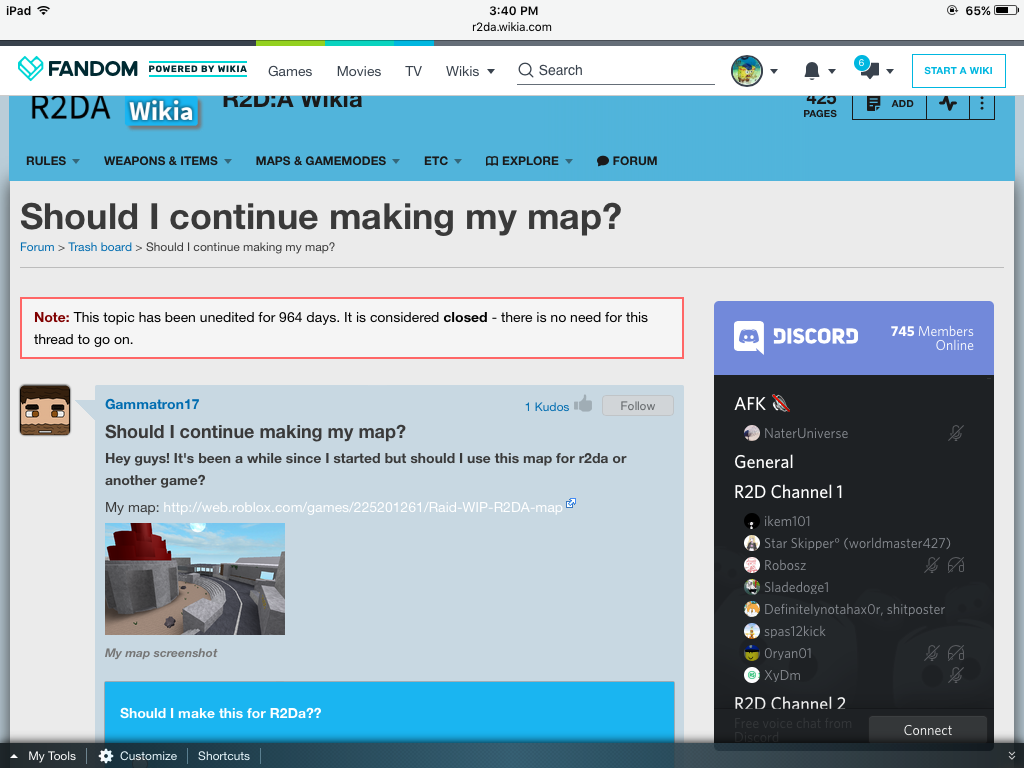Open the three-dot more options menu
1024x768 pixels.
[x=982, y=103]
